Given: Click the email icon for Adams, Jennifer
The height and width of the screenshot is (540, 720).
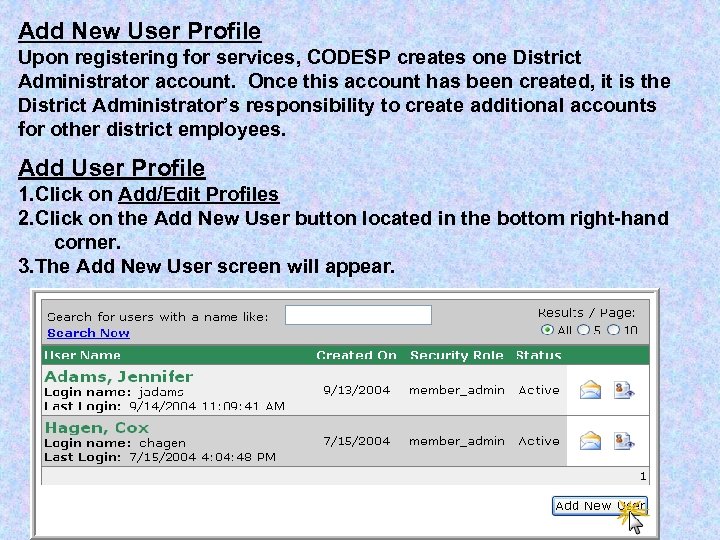Looking at the screenshot, I should [x=590, y=390].
